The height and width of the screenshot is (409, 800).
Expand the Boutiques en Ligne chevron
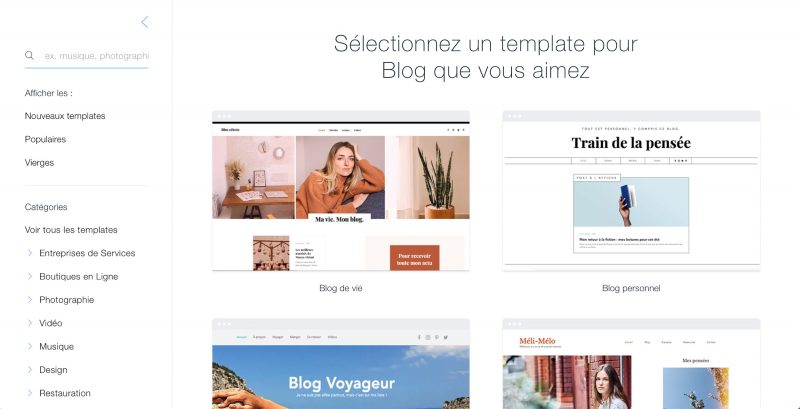coord(30,276)
